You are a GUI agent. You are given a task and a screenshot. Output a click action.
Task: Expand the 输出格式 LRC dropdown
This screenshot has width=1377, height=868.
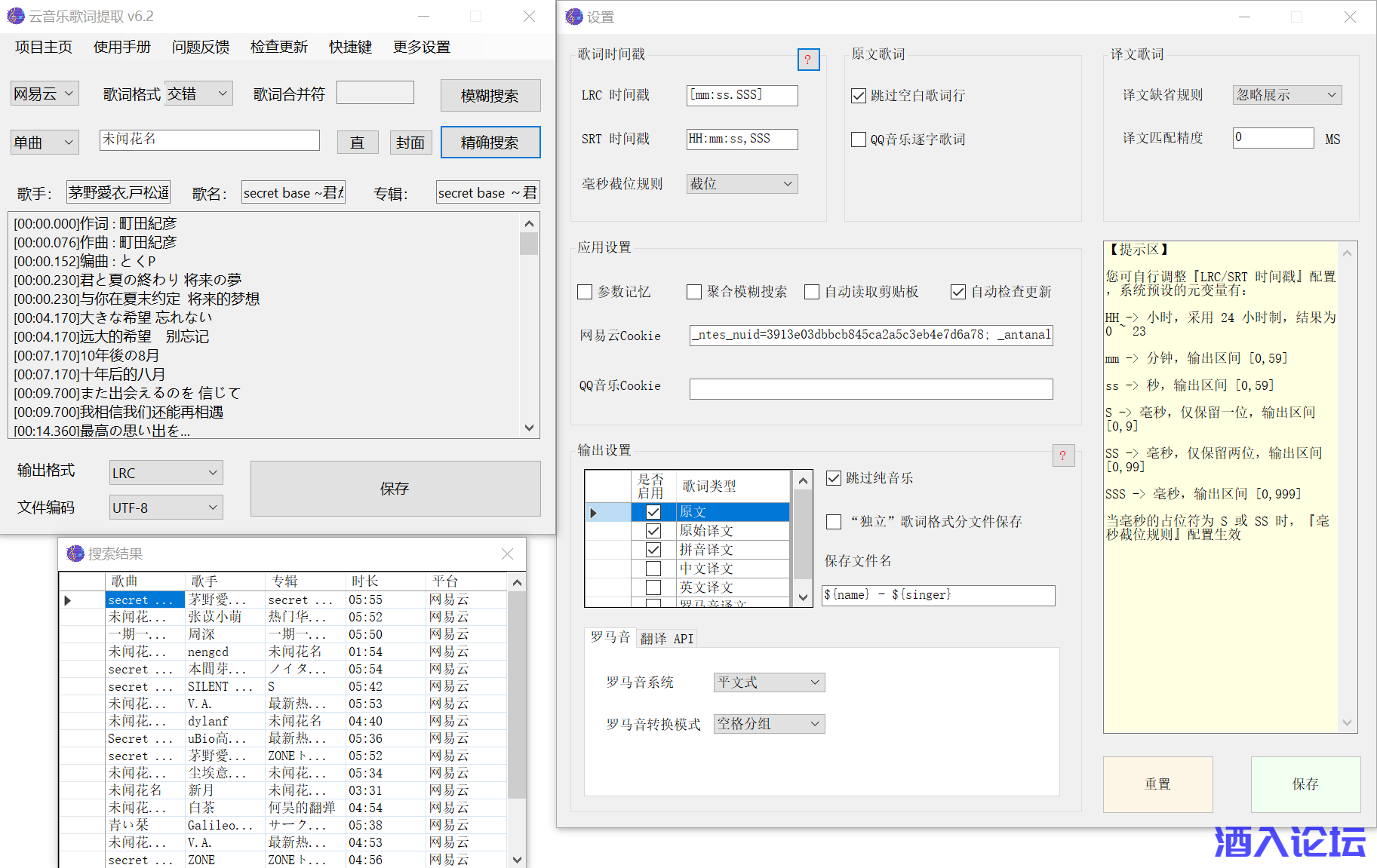point(166,473)
